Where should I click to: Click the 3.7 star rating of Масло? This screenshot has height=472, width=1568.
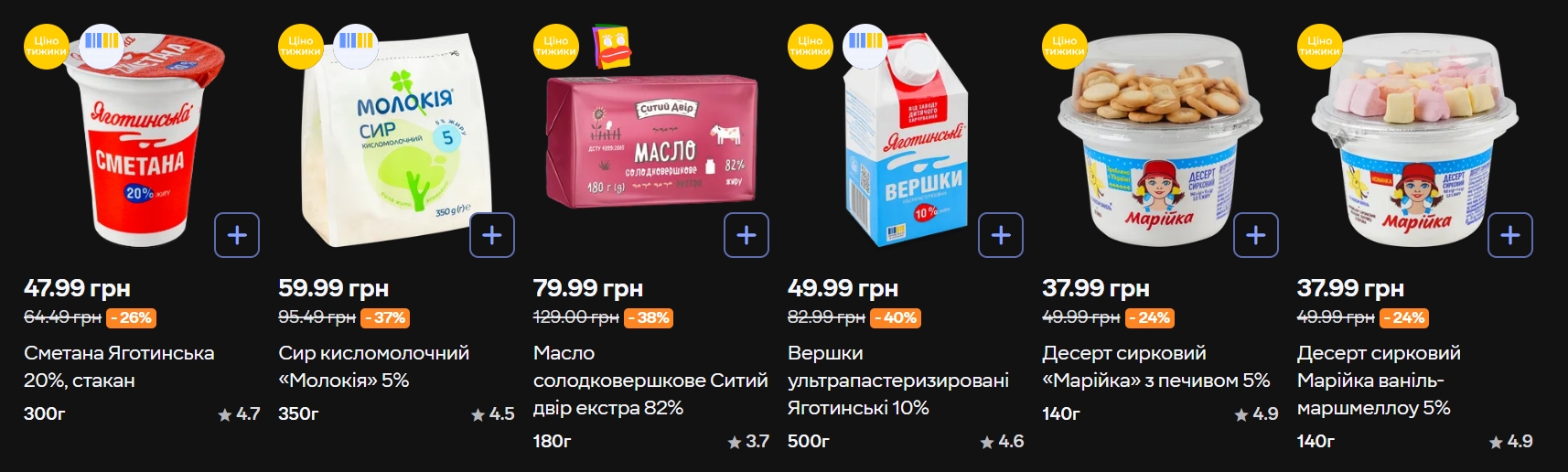(748, 441)
